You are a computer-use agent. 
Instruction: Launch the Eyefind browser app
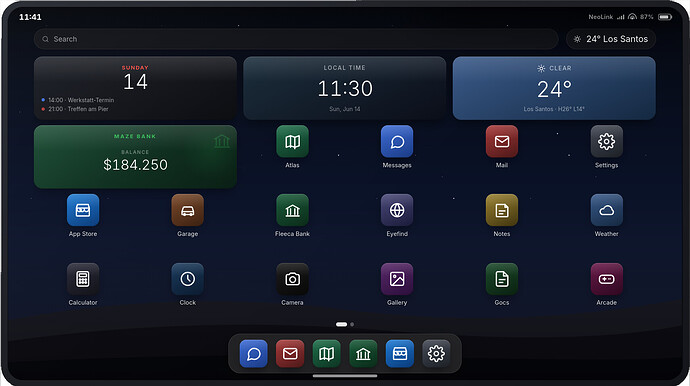point(397,210)
